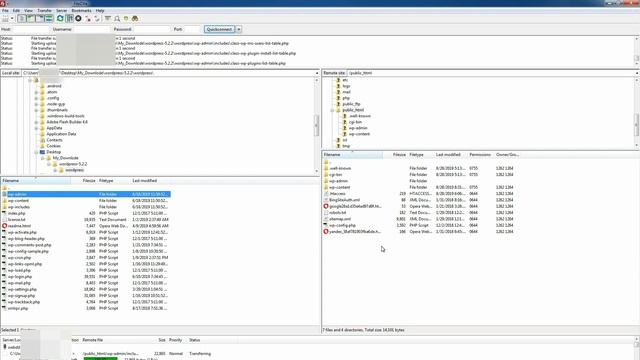Toggle the message log display
Screen dimensions: 640x360
tap(22, 19)
